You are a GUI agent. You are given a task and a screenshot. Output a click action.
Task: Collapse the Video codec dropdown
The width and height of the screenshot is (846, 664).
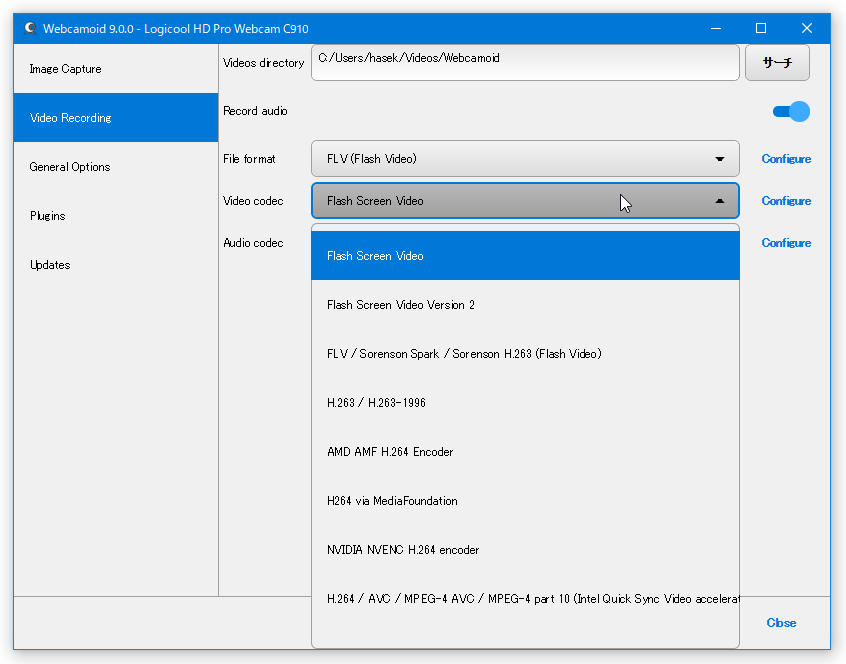tap(525, 201)
